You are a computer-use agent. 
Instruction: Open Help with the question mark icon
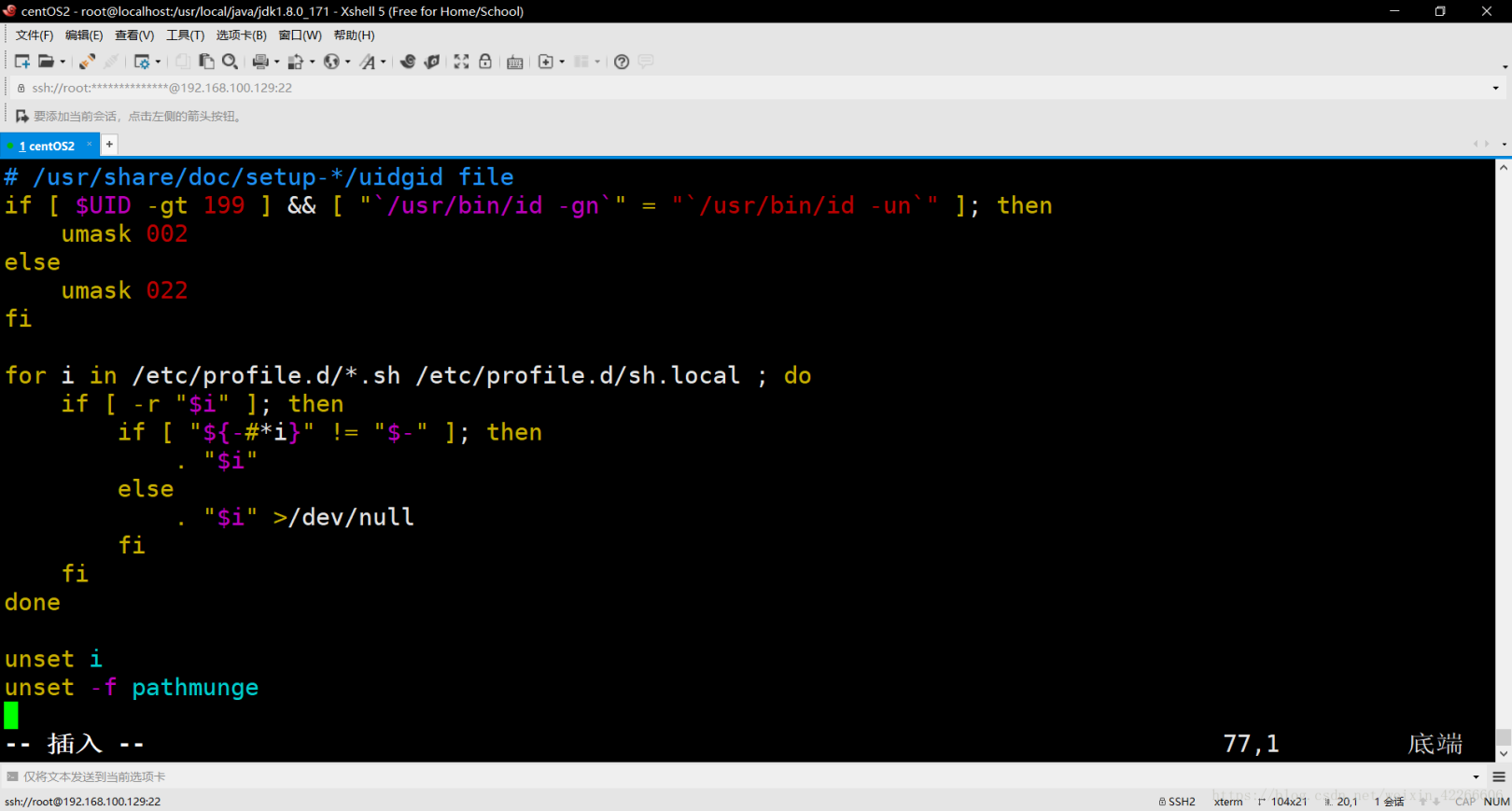tap(622, 62)
